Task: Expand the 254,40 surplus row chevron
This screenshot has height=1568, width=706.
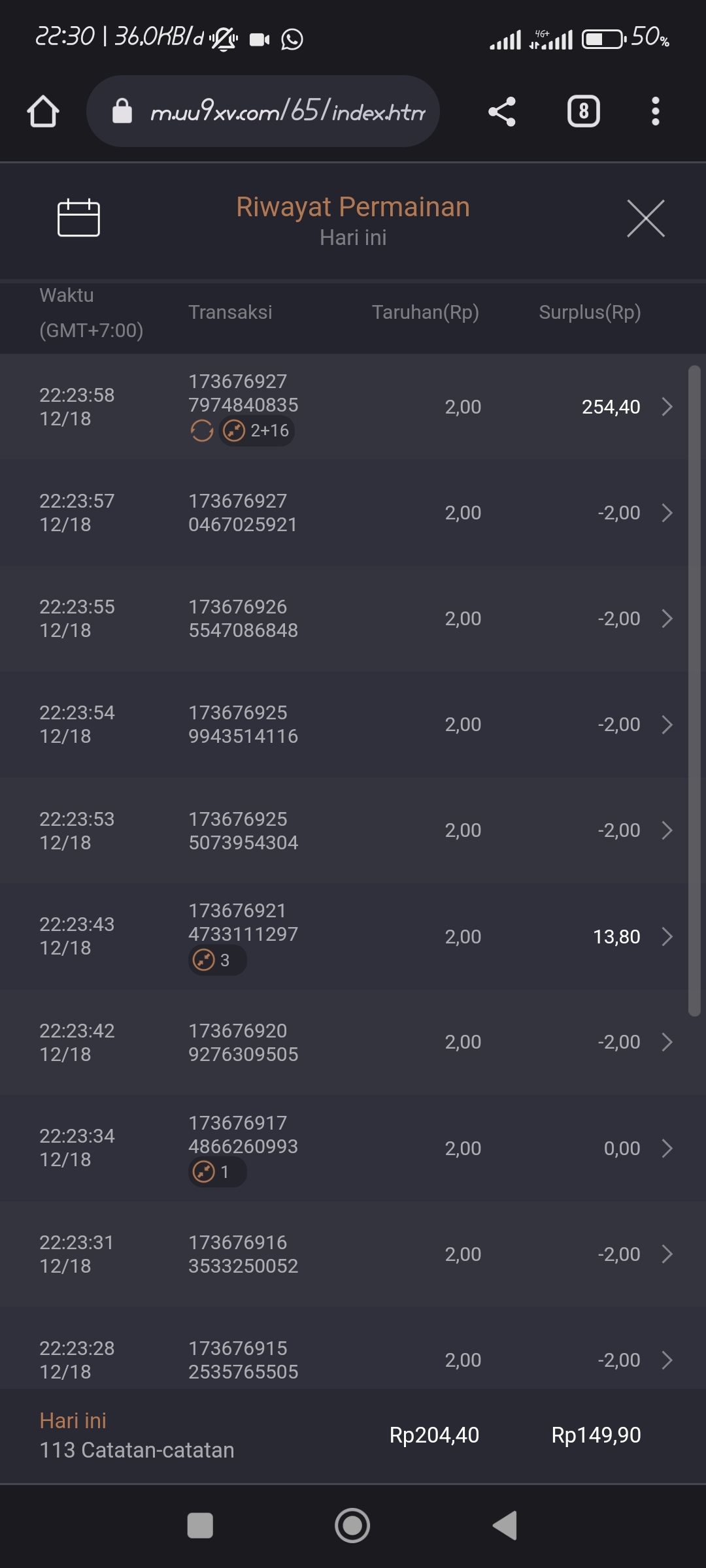Action: coord(667,407)
